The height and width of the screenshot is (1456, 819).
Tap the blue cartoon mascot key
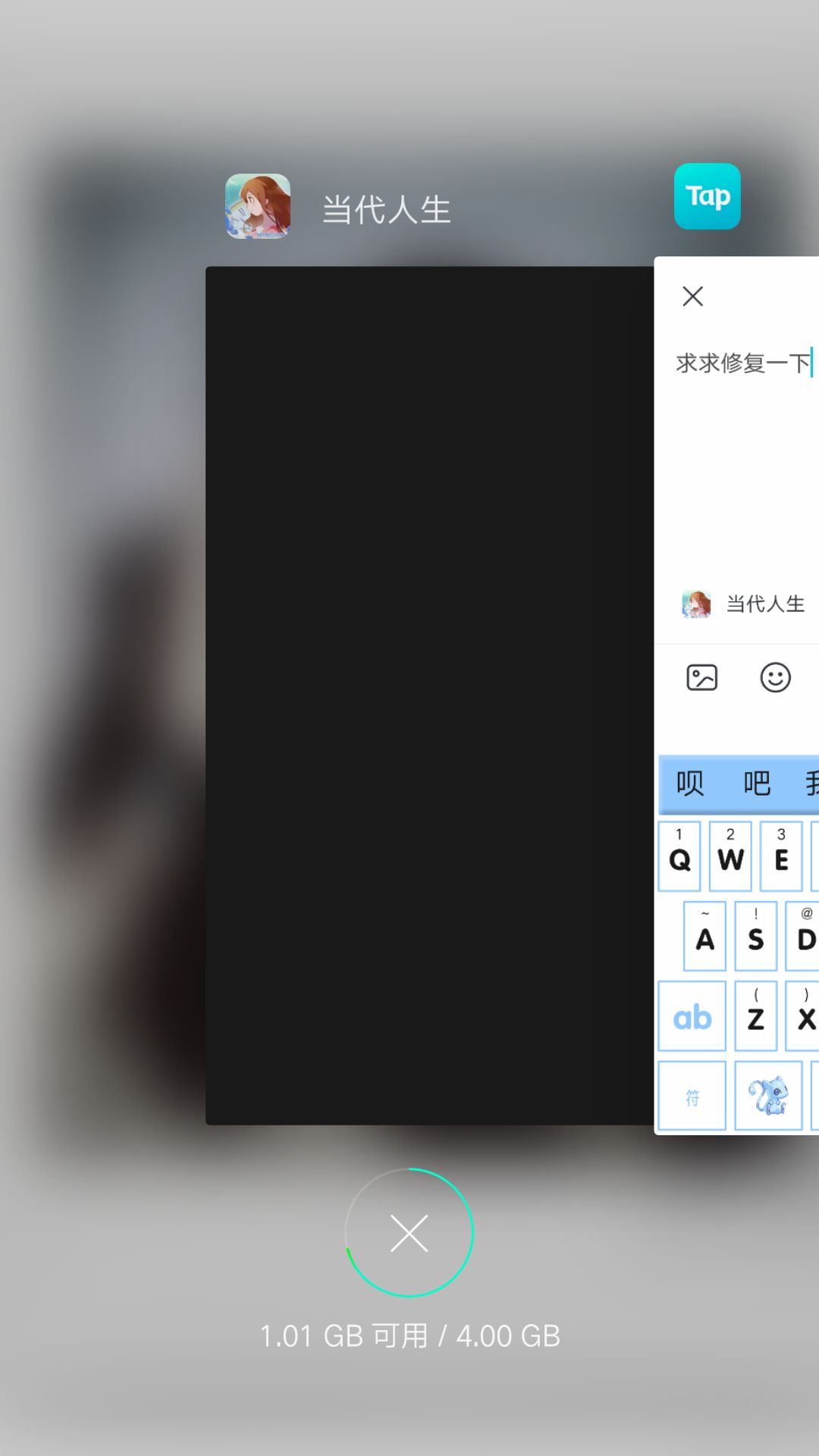click(x=768, y=1096)
